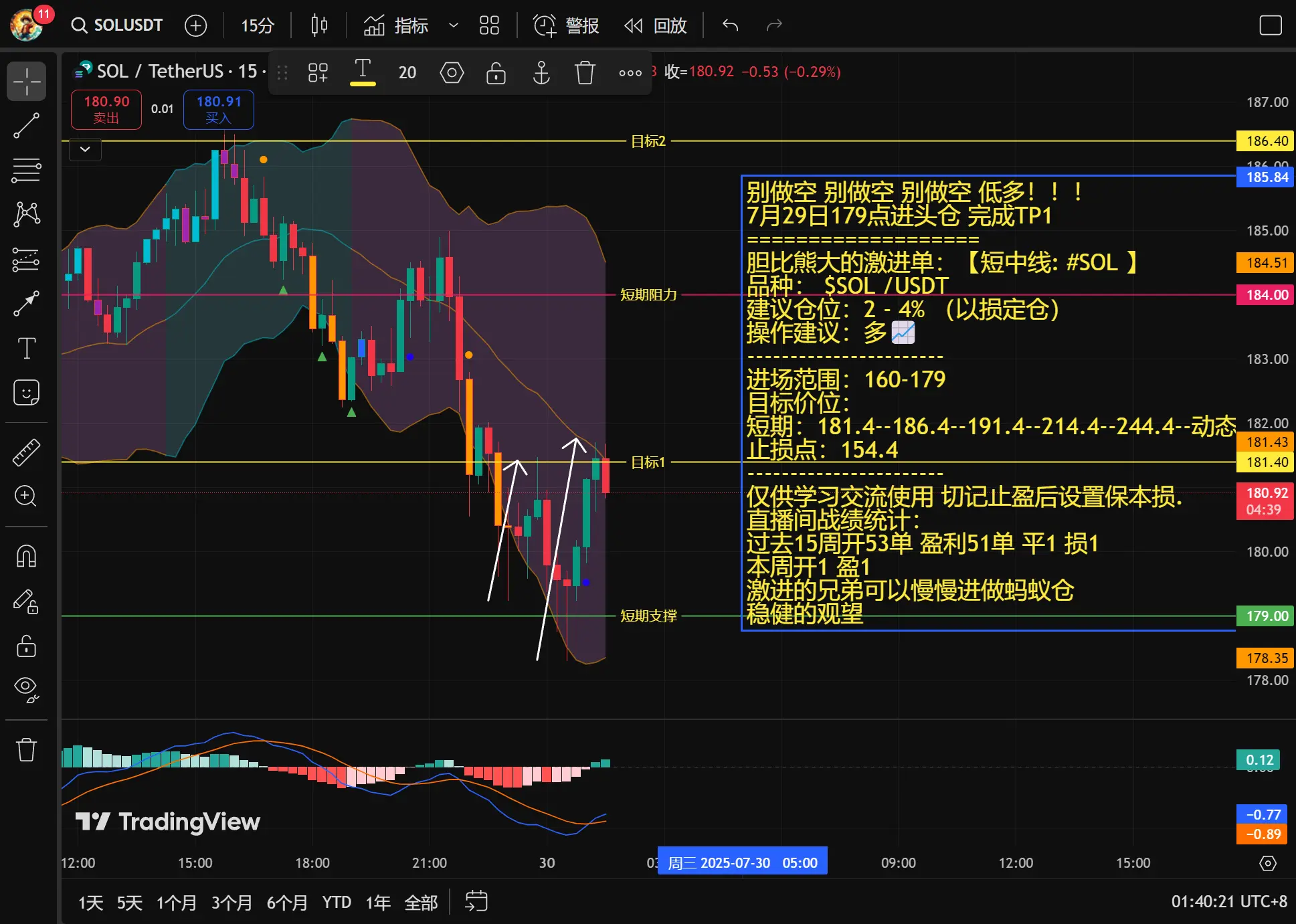Open the 指标 indicators menu

pos(395,25)
